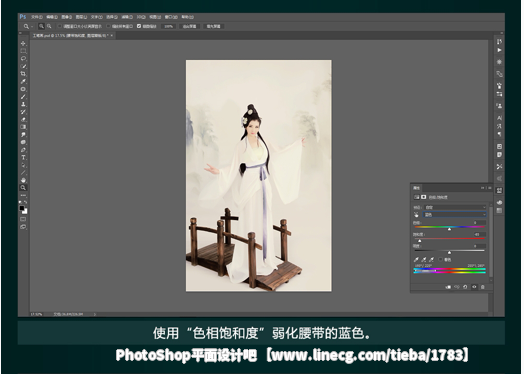This screenshot has width=524, height=374.
Task: Open the blue-outlined color channel dropdown
Action: click(455, 215)
